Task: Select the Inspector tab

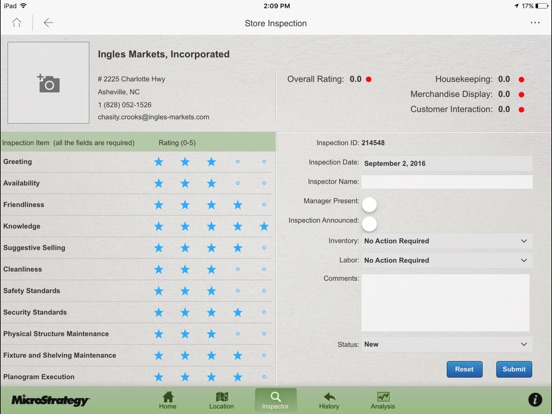Action: (275, 400)
